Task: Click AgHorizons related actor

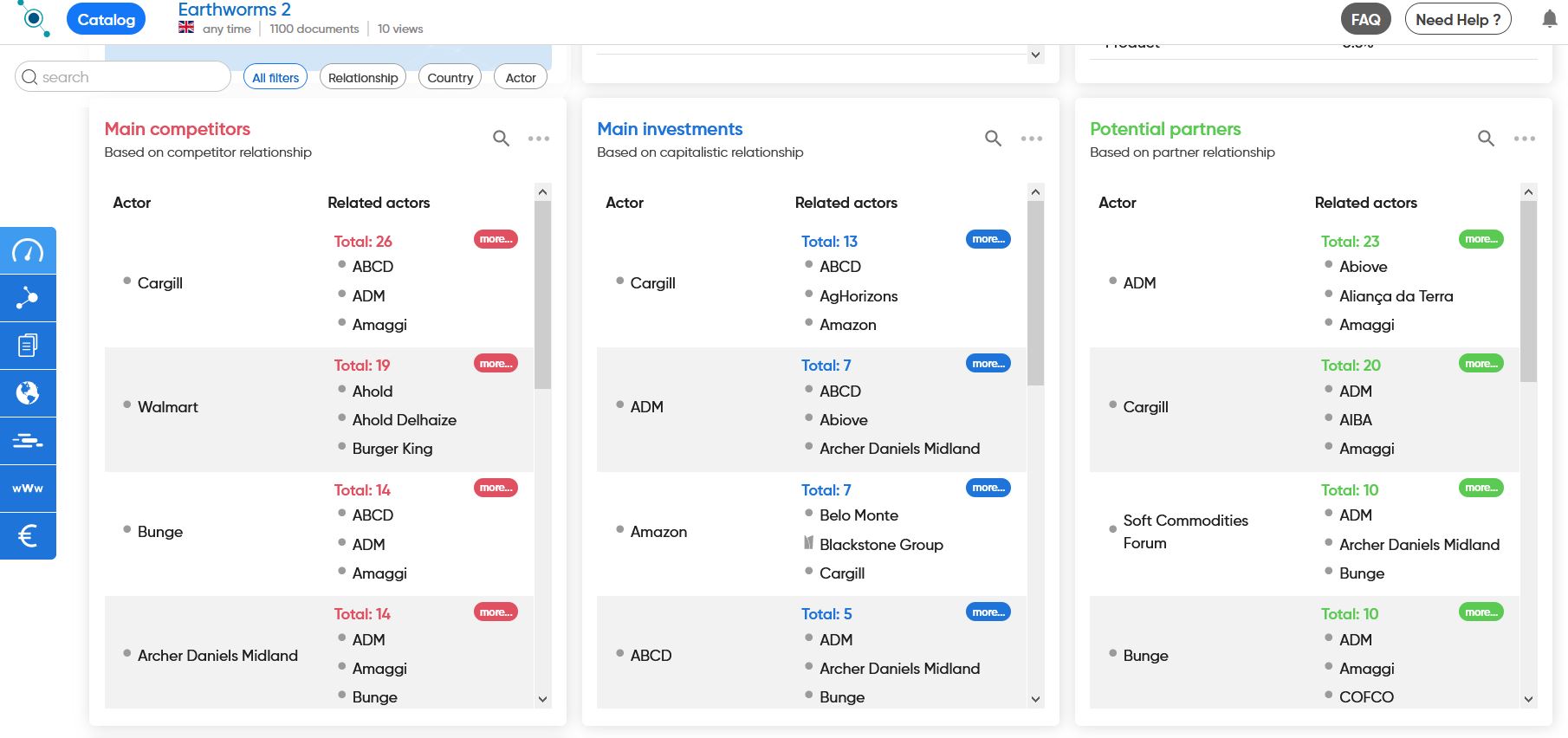Action: pyautogui.click(x=859, y=296)
